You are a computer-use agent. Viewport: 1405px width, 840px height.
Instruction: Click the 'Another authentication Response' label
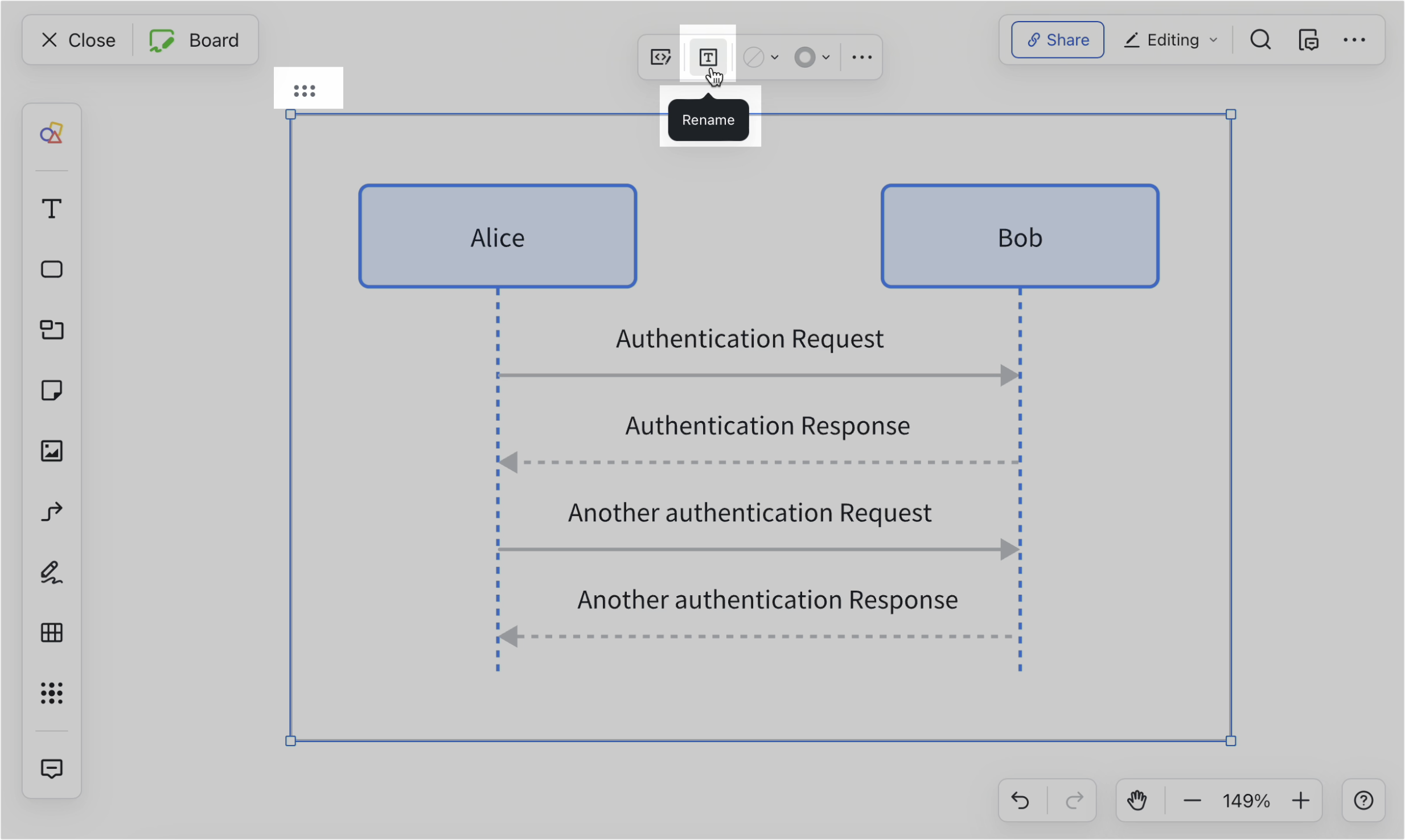[x=767, y=600]
